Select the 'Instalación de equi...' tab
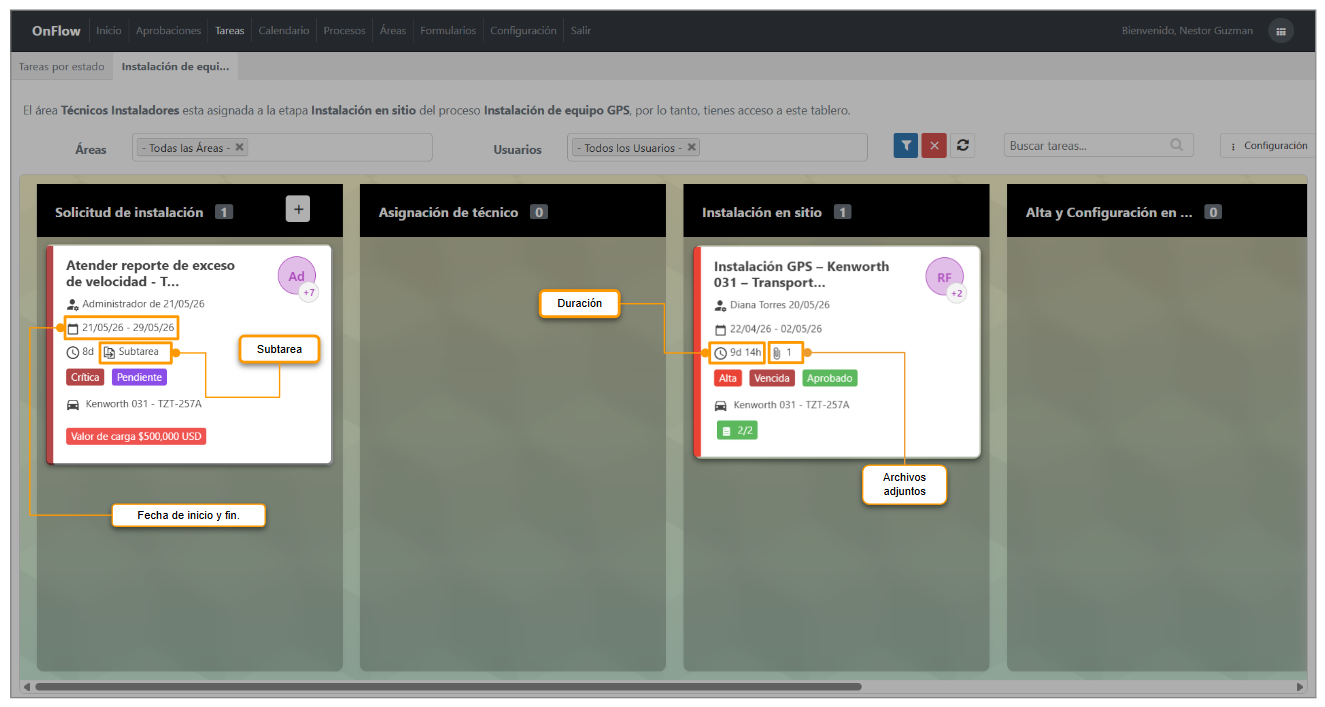This screenshot has width=1325, height=707. pyautogui.click(x=175, y=67)
